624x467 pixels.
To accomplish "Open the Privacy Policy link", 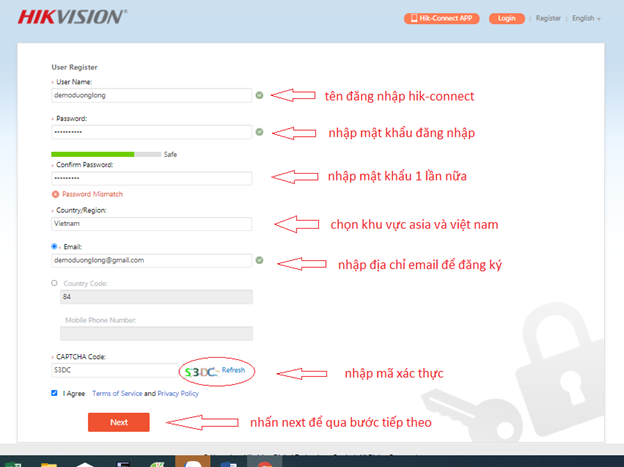I will (178, 393).
